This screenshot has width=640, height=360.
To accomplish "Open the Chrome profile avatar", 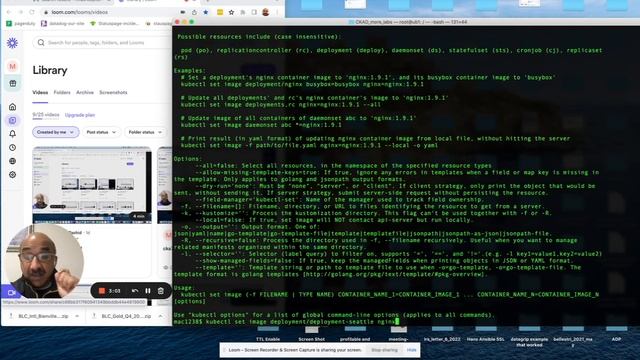I will click(266, 12).
